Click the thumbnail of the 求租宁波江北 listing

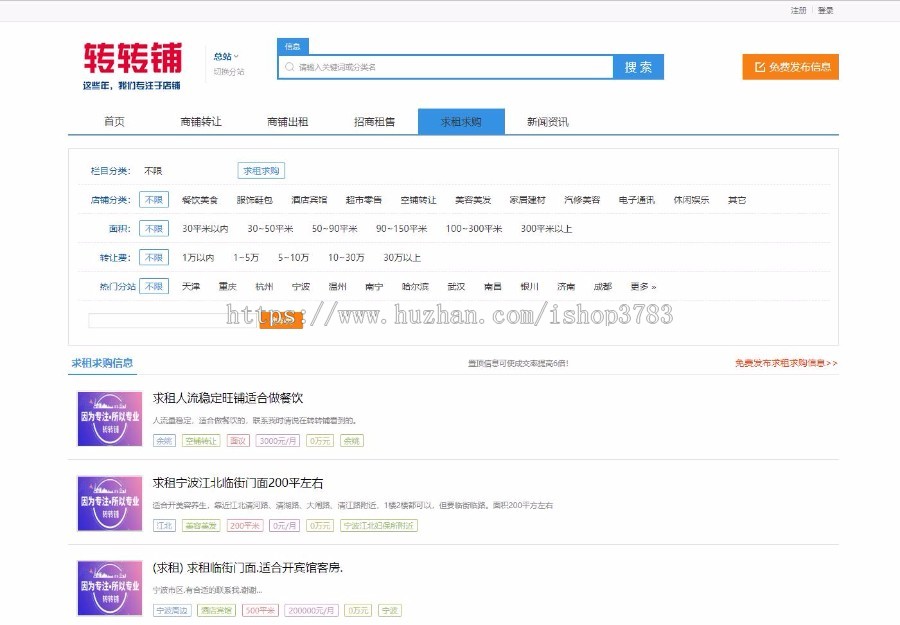[x=108, y=503]
